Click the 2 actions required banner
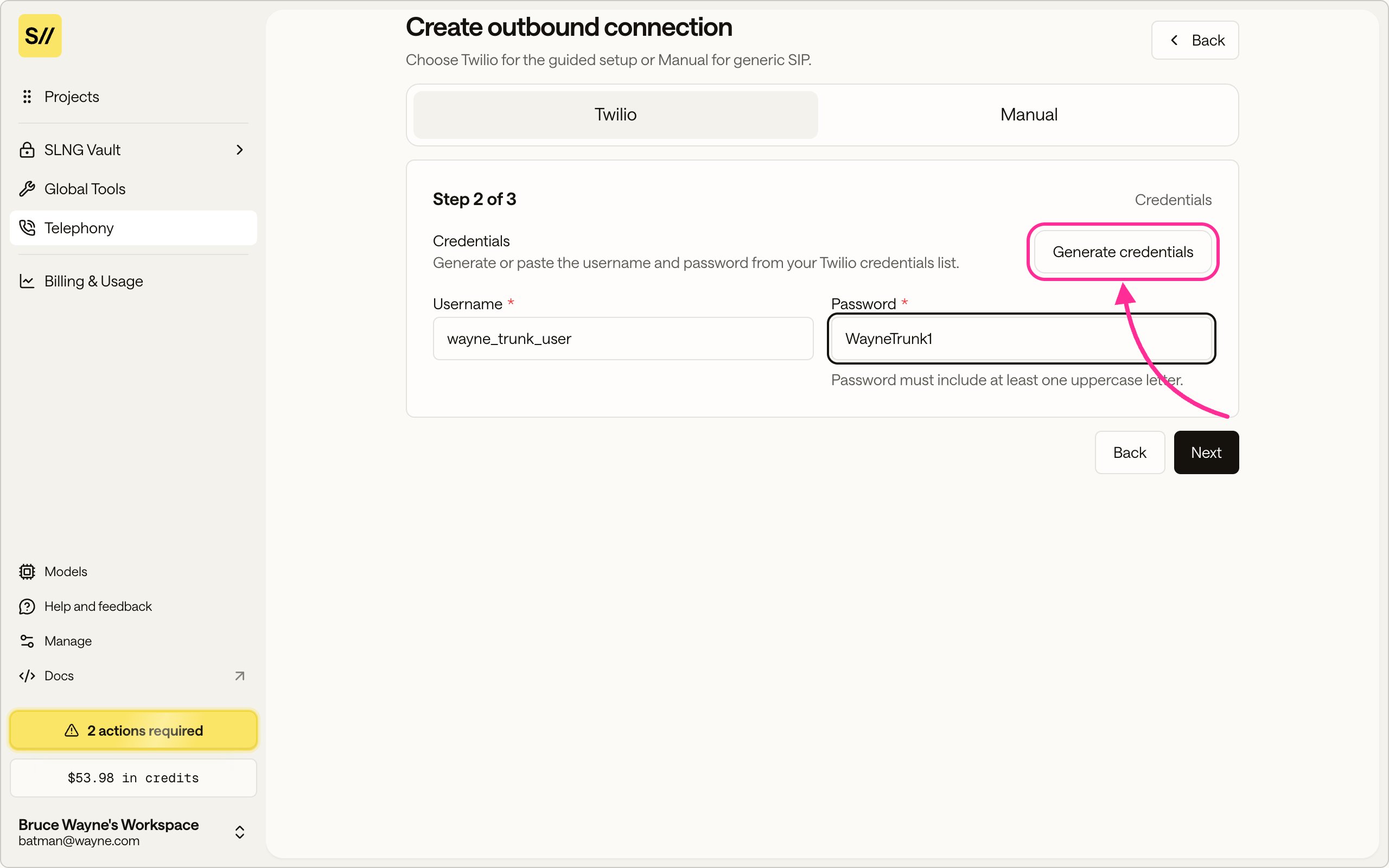 (x=133, y=730)
